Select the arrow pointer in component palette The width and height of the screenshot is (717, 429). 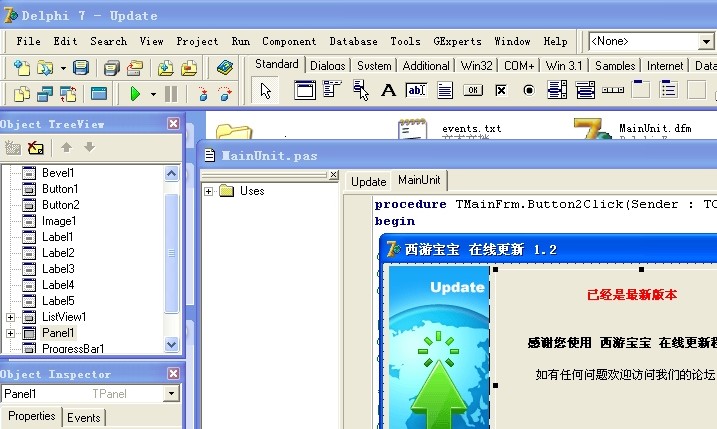pyautogui.click(x=265, y=91)
